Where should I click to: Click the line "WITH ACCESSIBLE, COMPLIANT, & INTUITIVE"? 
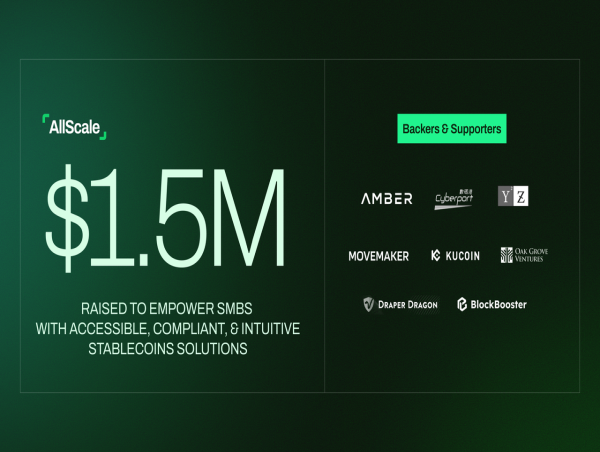click(168, 329)
